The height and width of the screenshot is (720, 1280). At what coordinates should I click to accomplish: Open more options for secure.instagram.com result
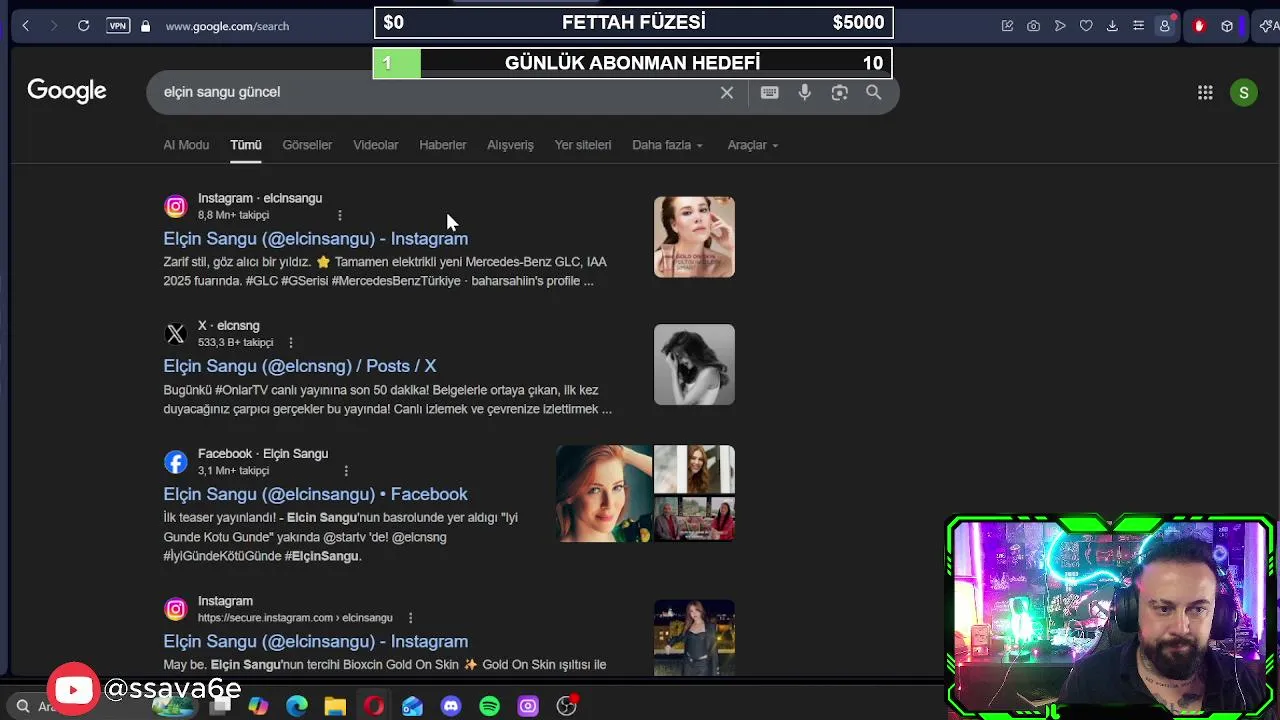[410, 618]
